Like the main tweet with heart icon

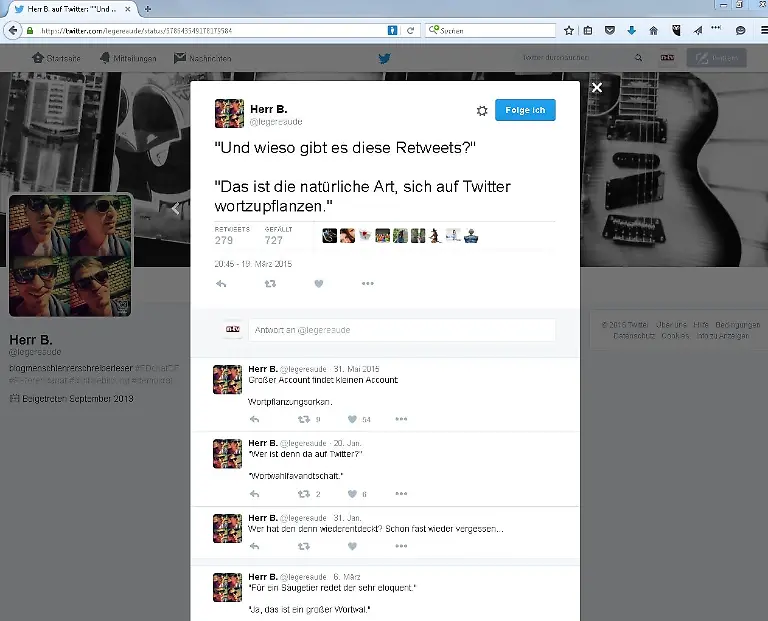point(319,284)
